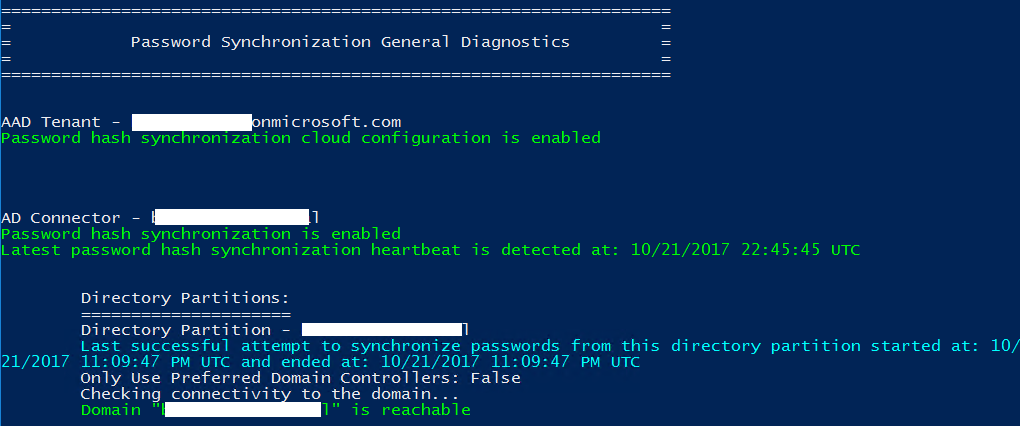The image size is (1020, 426).
Task: Click the 22:45:45 UTC heartbeat timestamp
Action: pos(800,250)
